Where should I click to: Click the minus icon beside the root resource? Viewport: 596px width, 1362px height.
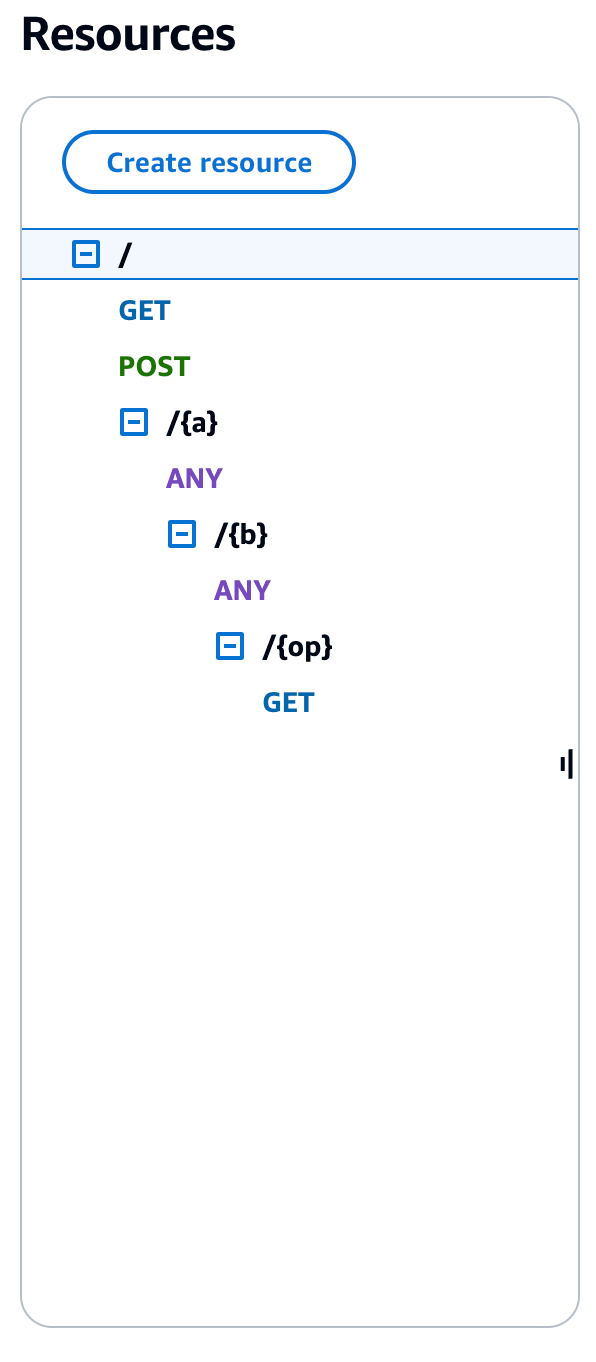tap(86, 254)
